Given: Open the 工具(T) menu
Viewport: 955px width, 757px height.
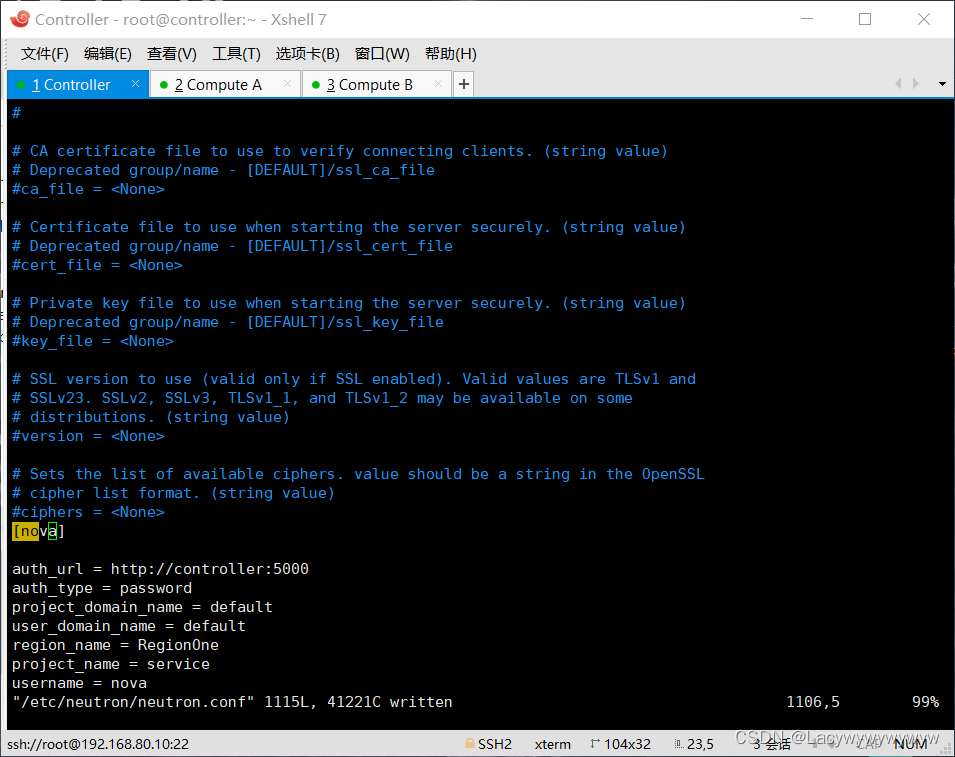Looking at the screenshot, I should (236, 54).
